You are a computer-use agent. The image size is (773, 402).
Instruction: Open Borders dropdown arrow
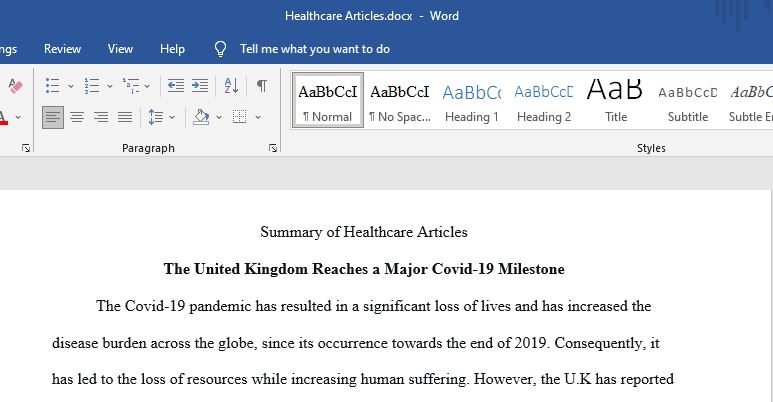pos(257,117)
